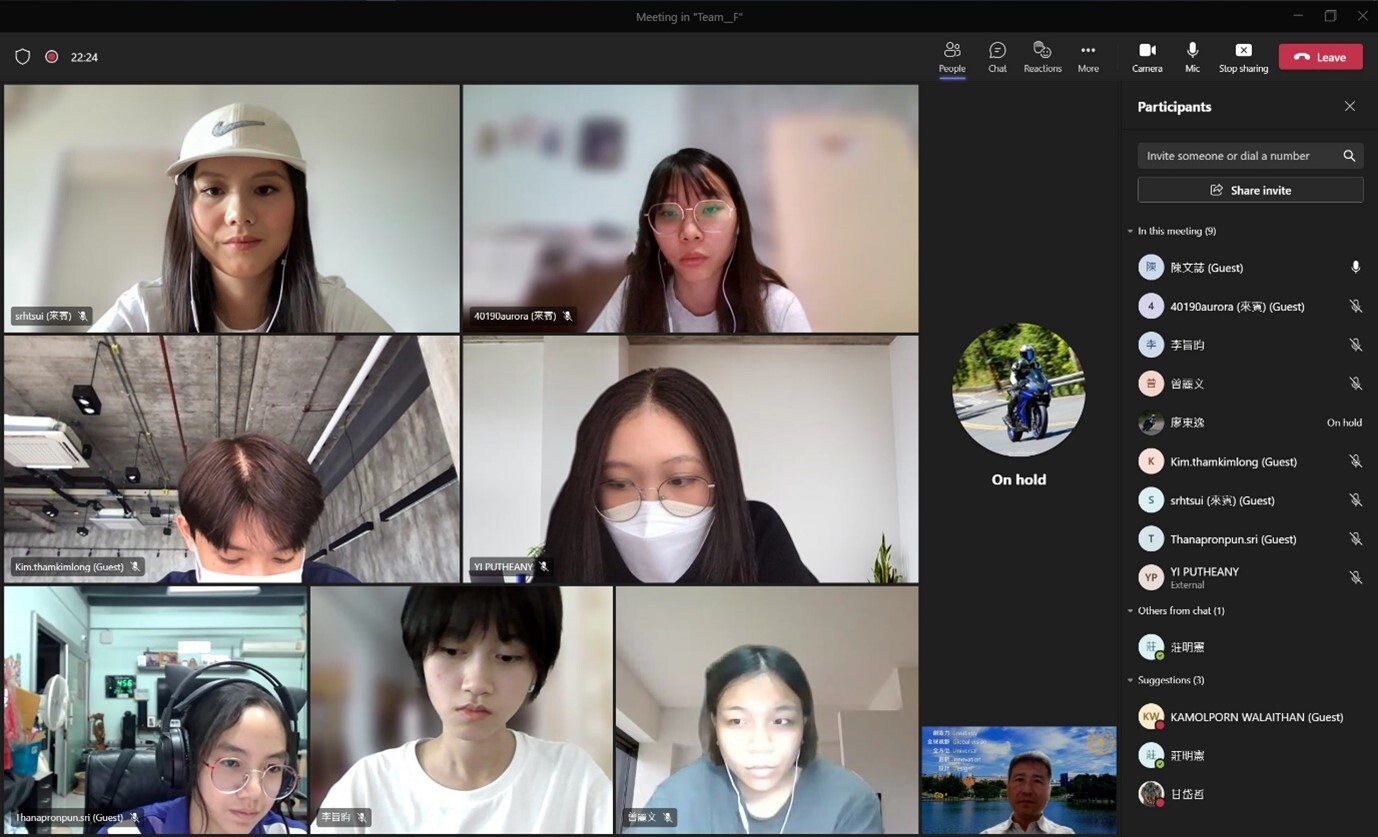
Task: Close the Participants panel
Action: point(1349,105)
